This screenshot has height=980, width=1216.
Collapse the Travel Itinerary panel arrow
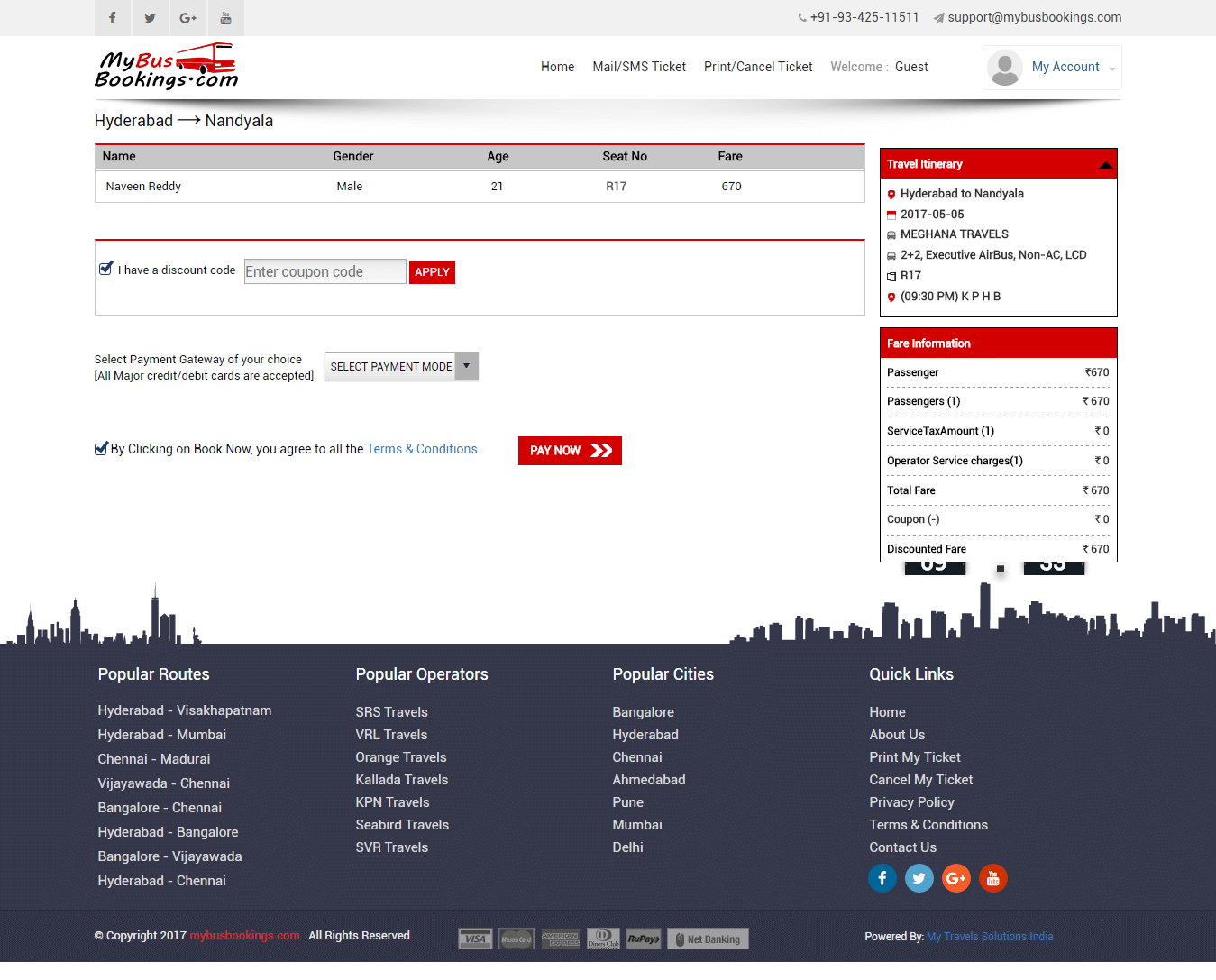(1106, 165)
